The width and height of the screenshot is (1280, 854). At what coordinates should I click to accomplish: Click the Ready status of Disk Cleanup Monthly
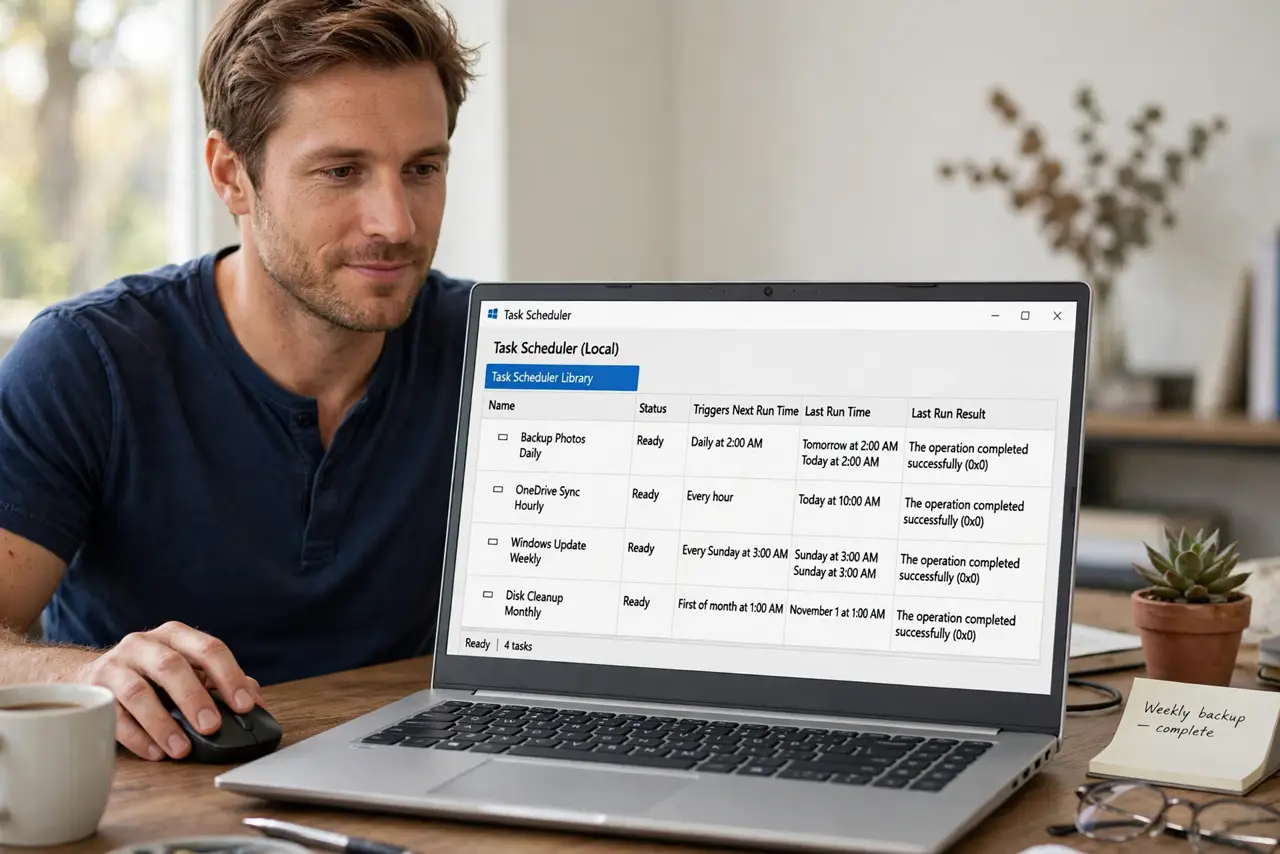[x=636, y=602]
